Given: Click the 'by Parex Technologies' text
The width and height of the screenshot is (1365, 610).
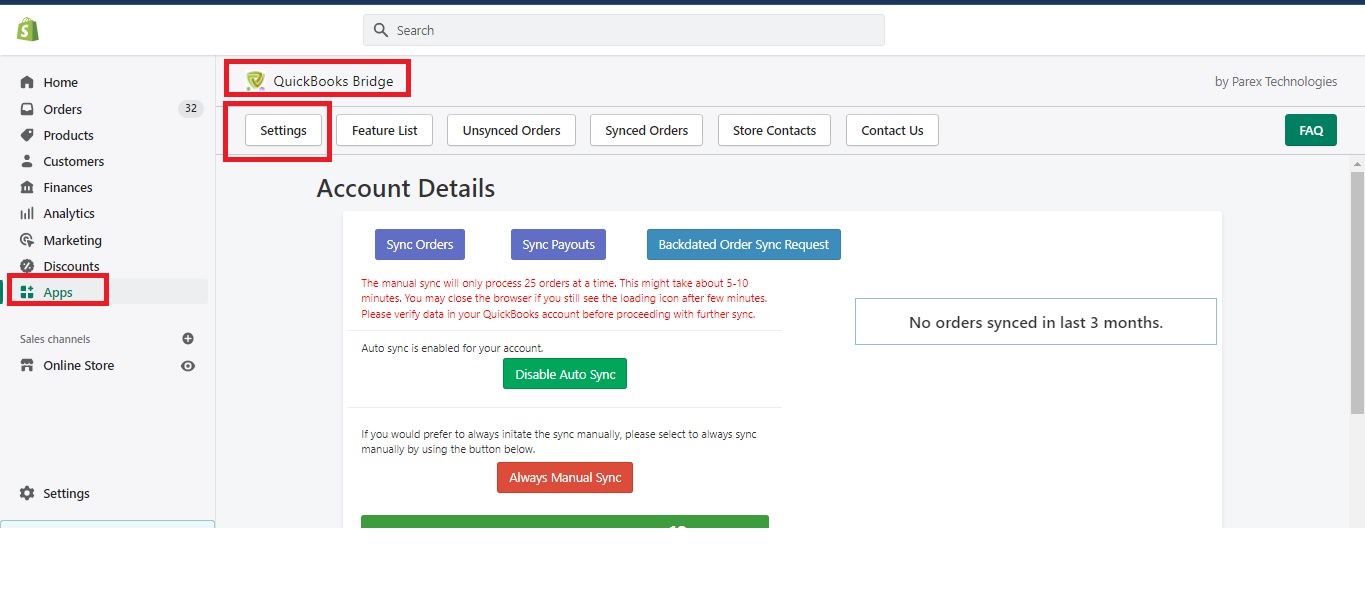Looking at the screenshot, I should coord(1276,82).
